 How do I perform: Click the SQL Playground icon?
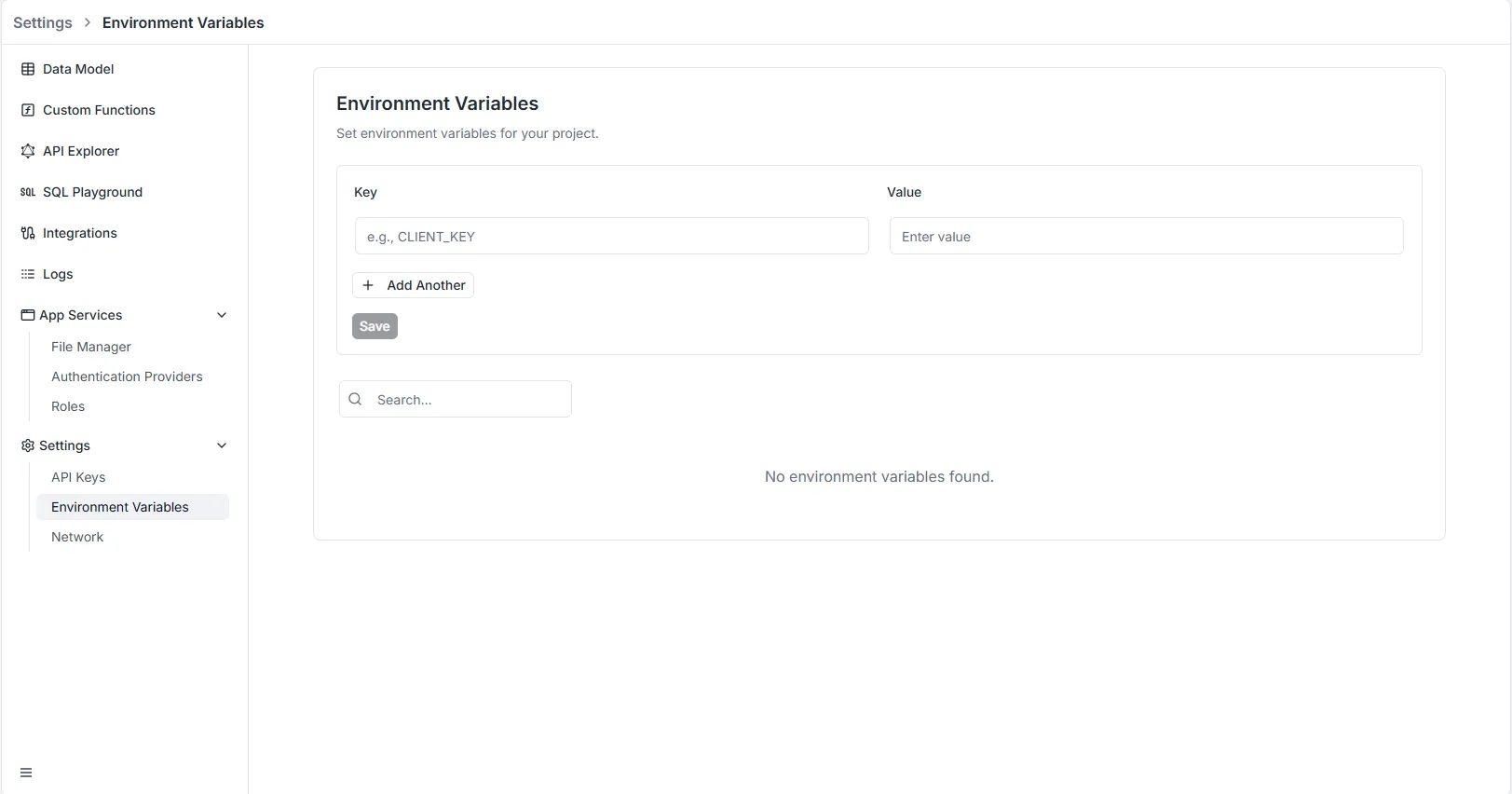(x=28, y=192)
